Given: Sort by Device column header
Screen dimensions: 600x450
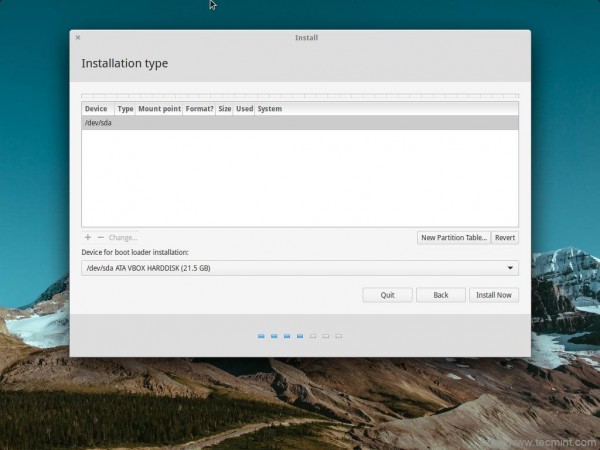Looking at the screenshot, I should click(98, 109).
